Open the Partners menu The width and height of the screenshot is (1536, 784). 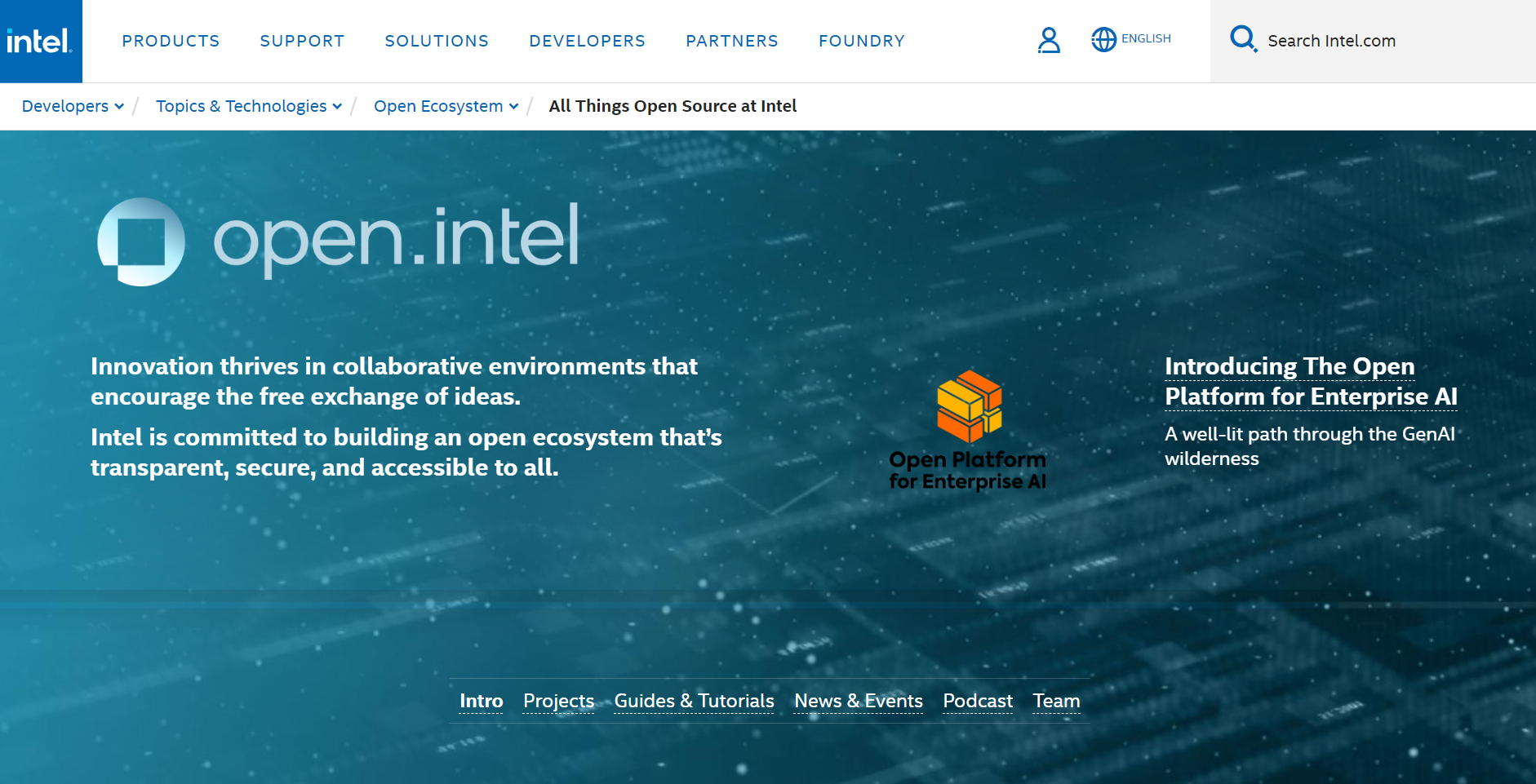click(x=731, y=41)
